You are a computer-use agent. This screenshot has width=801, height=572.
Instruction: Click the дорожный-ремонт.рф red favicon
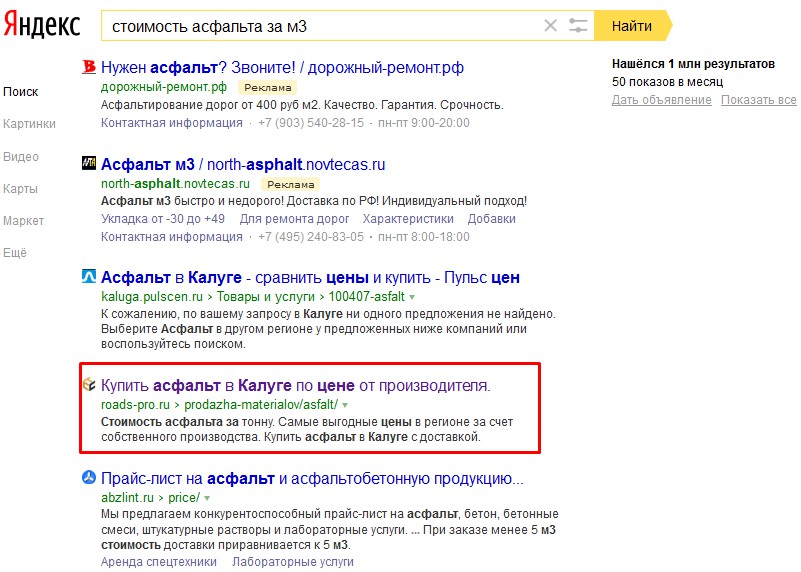pos(88,68)
